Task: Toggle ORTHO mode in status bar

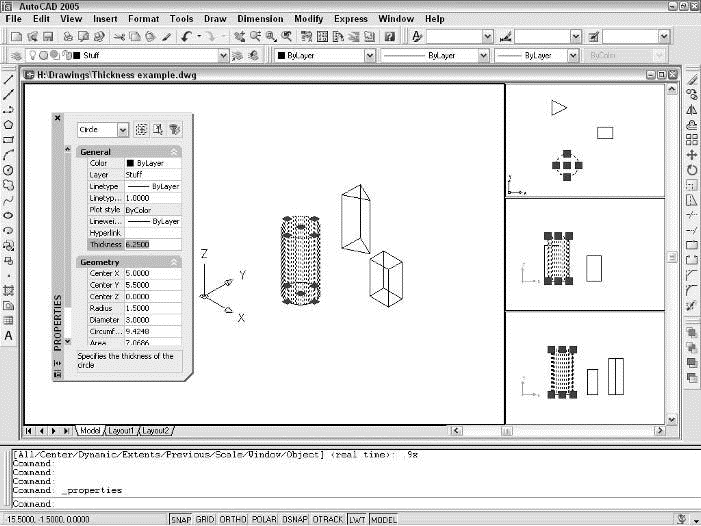Action: click(233, 519)
